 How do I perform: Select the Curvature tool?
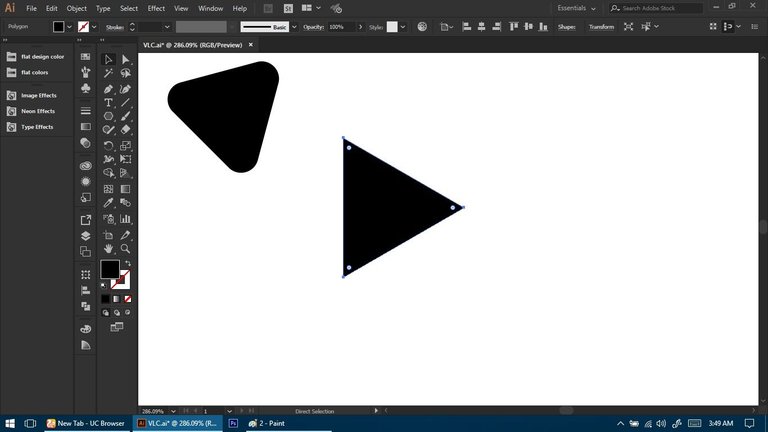pyautogui.click(x=125, y=89)
